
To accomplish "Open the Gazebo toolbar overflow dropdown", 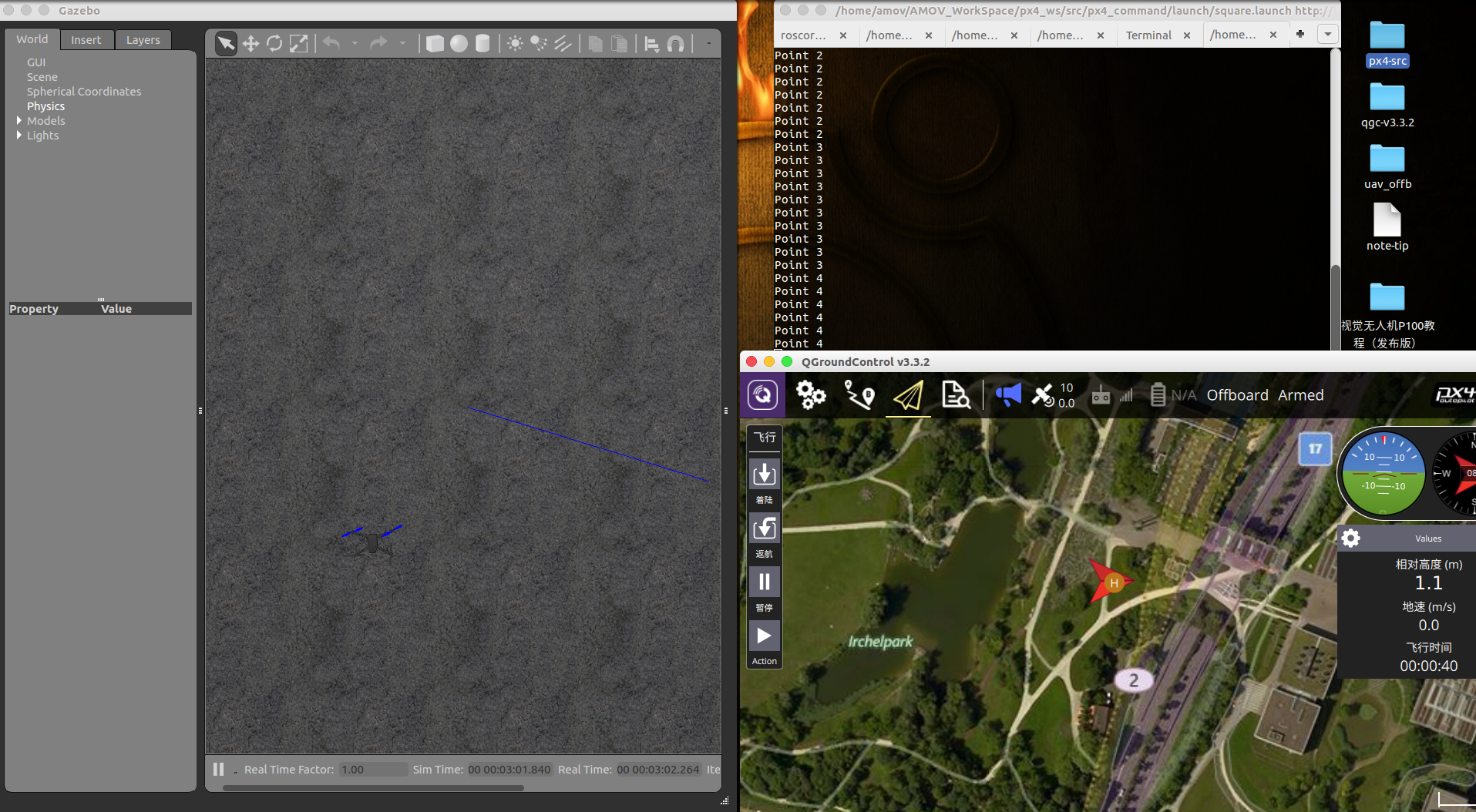I will pos(708,44).
